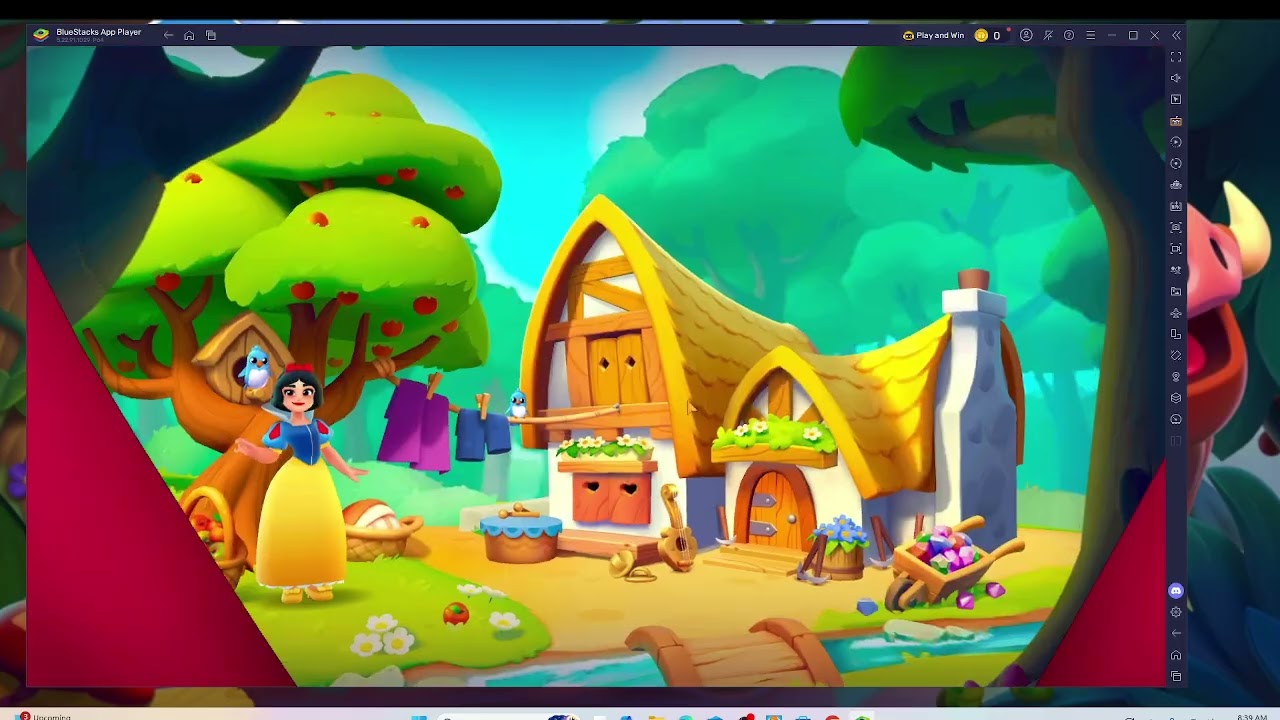This screenshot has height=720, width=1280.
Task: Open the settings gear in sidebar
Action: [1176, 612]
